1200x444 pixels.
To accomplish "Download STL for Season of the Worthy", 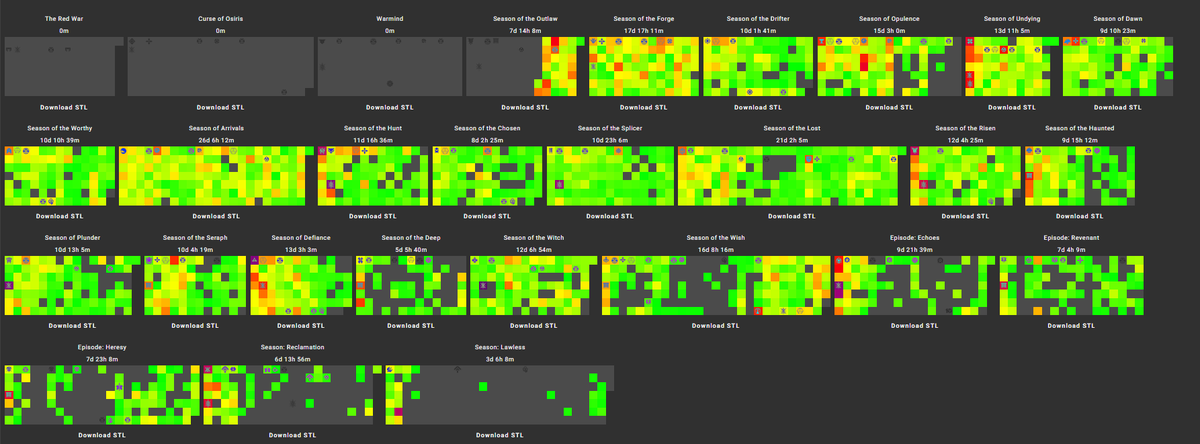I will [x=60, y=216].
